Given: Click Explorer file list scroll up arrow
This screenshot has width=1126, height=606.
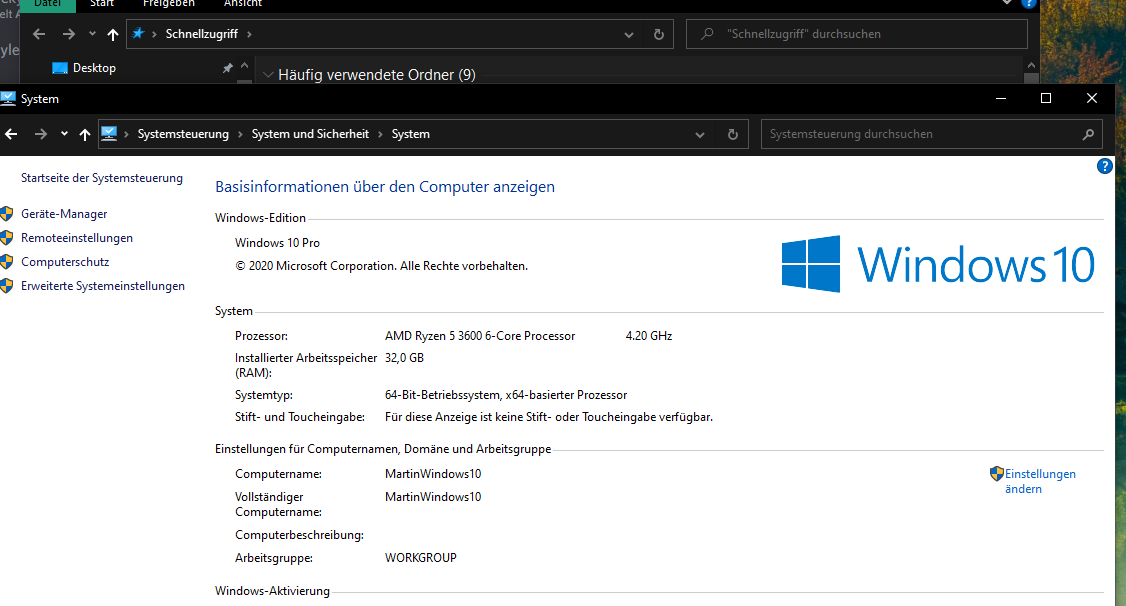Looking at the screenshot, I should pos(1031,65).
